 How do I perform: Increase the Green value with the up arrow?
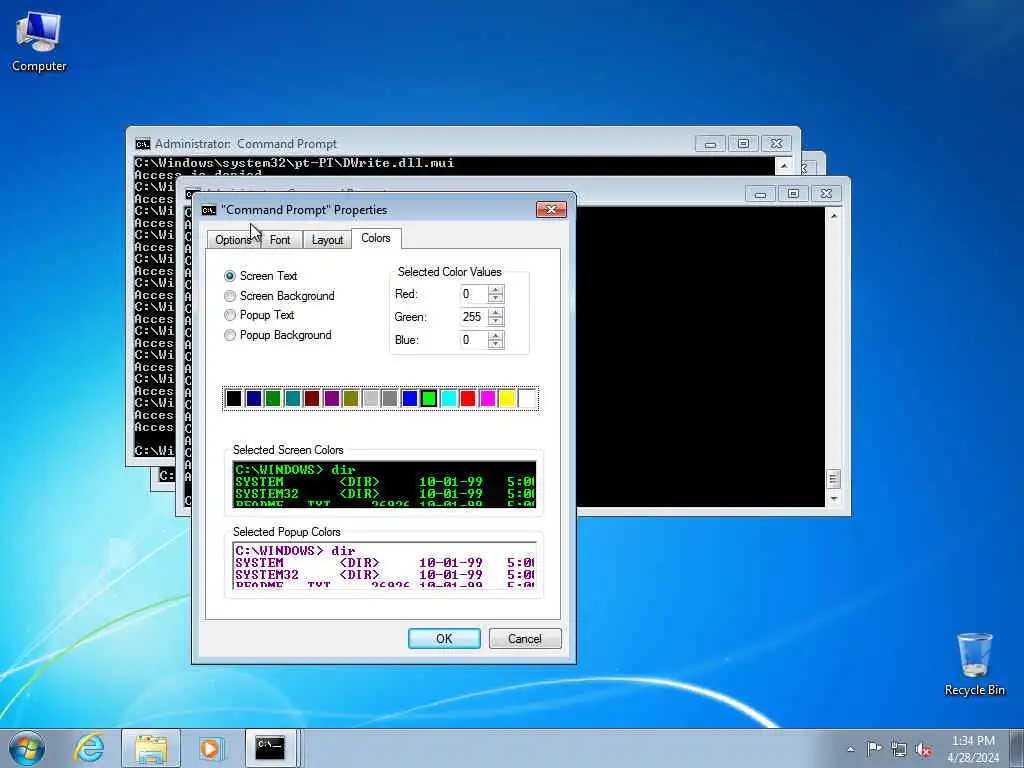click(x=496, y=313)
